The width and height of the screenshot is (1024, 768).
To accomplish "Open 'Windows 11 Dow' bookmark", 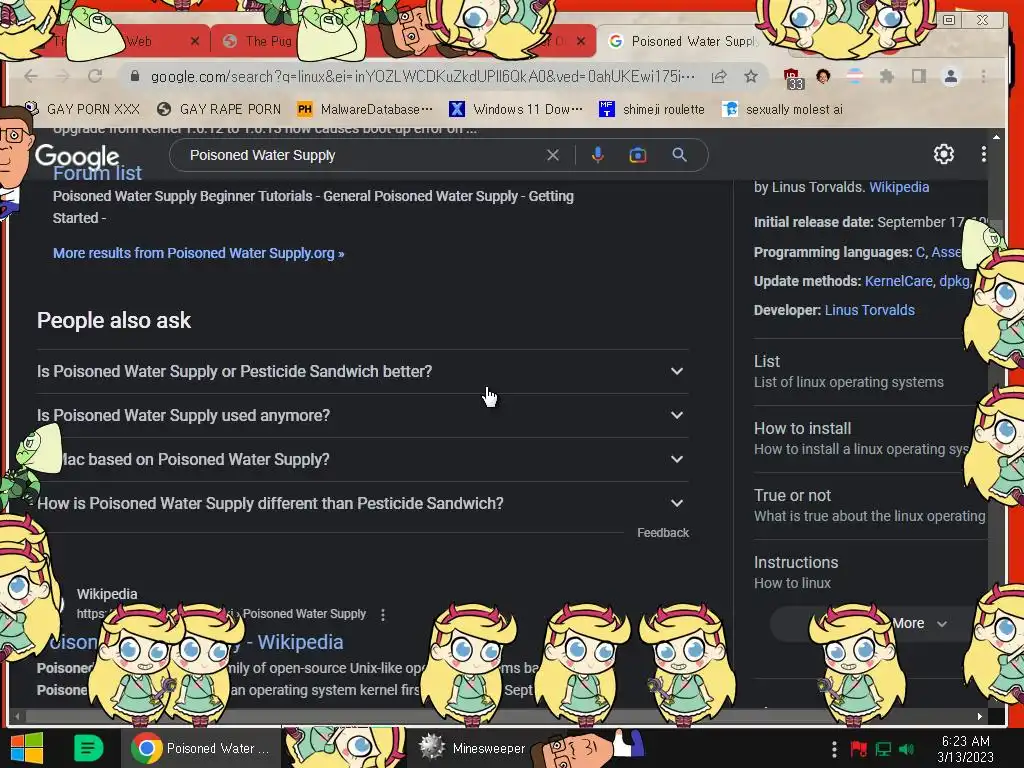I will 516,109.
